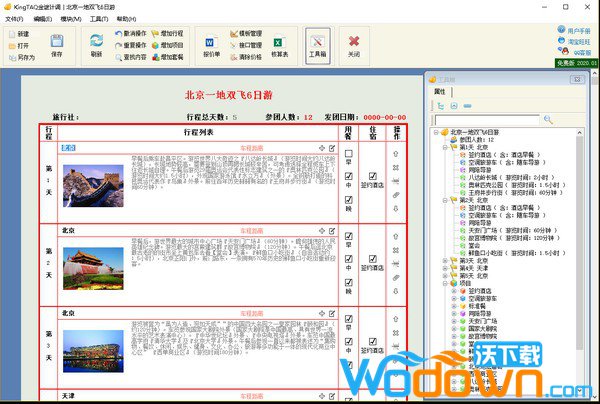Click the red 关闭 close-document icon
Viewport: 600px width, 404px height.
coord(354,41)
